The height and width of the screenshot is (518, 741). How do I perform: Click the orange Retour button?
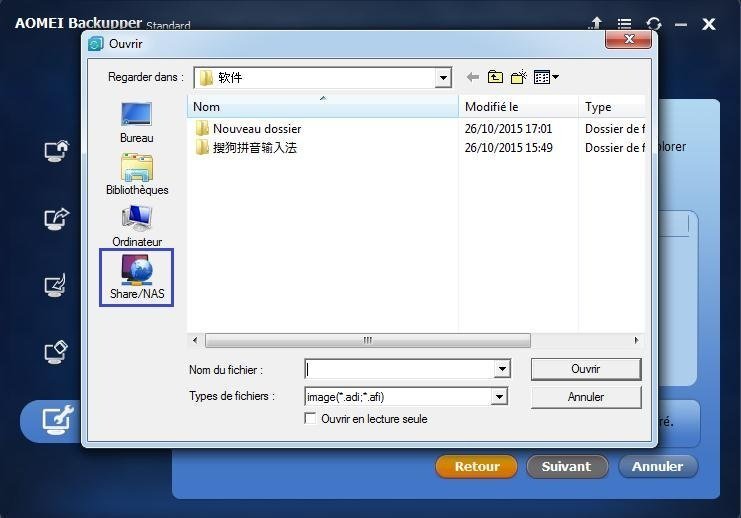coord(476,466)
